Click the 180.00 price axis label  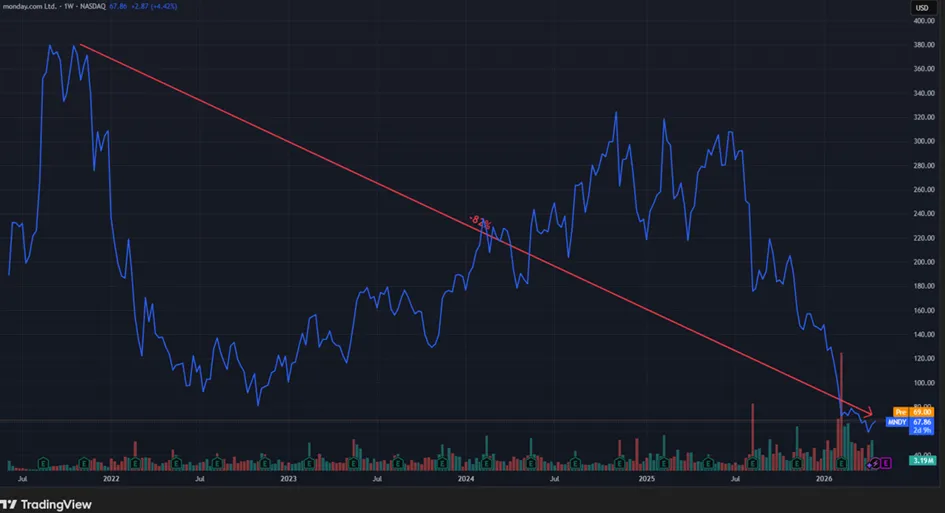pos(924,286)
